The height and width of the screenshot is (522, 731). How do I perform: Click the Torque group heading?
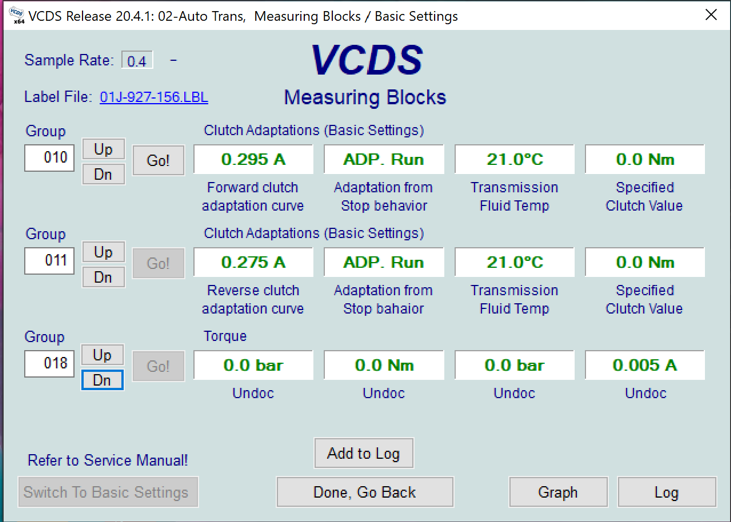pyautogui.click(x=225, y=336)
